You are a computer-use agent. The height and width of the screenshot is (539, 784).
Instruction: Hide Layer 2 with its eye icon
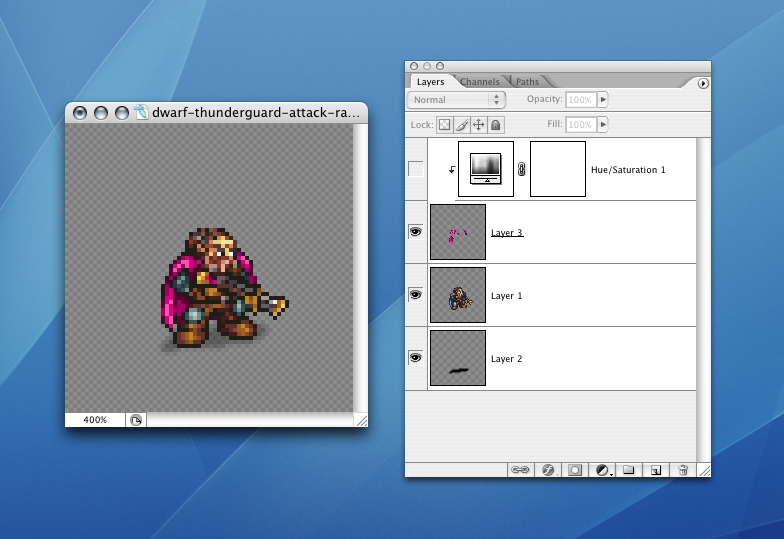(x=416, y=358)
